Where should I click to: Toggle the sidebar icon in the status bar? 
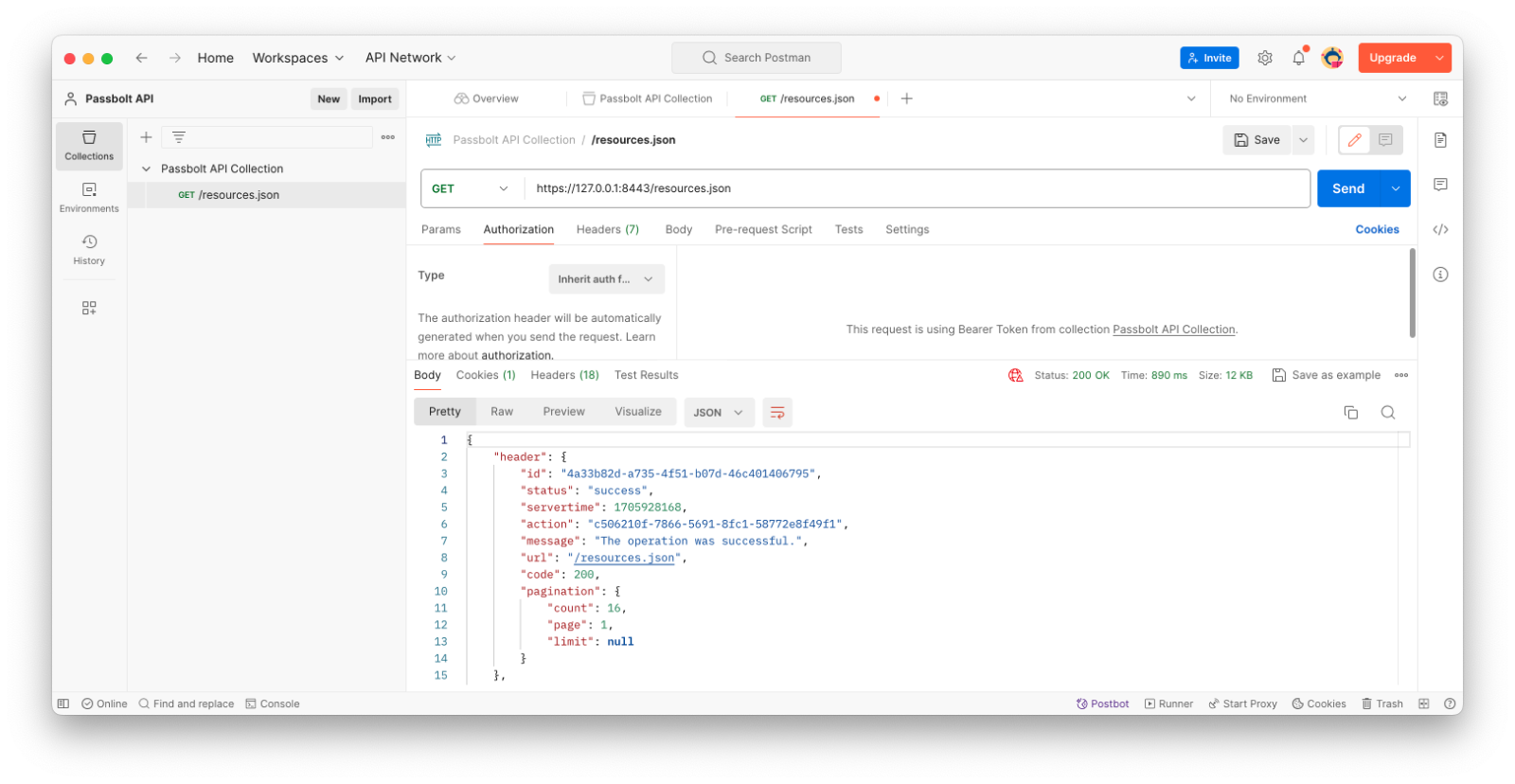(x=63, y=704)
